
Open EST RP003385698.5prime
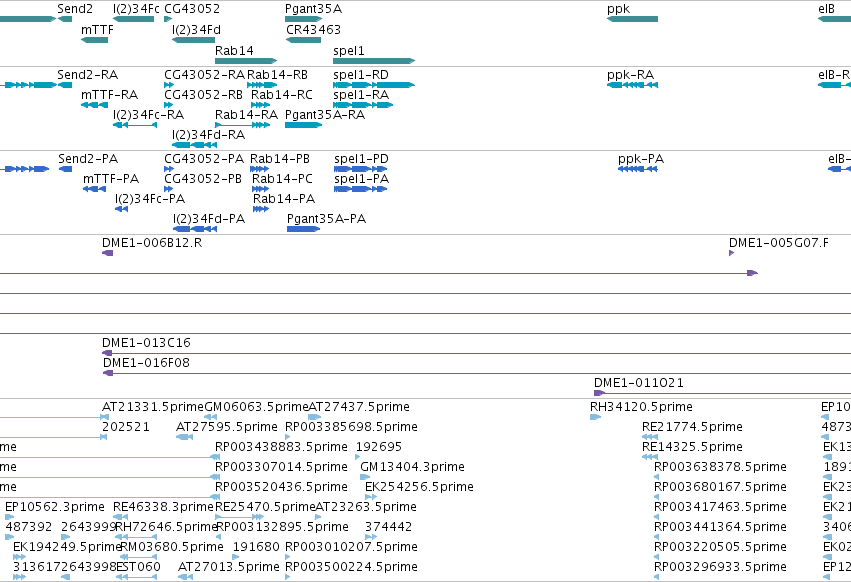pos(288,437)
